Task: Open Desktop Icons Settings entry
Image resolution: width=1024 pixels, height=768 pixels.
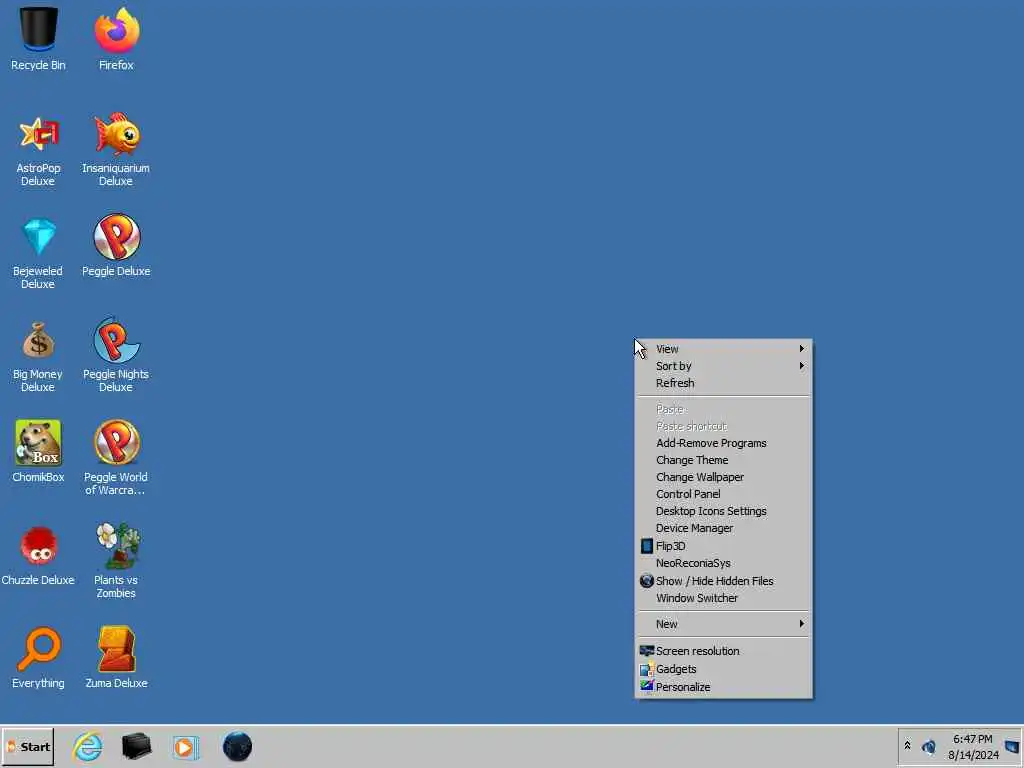Action: (x=724, y=511)
